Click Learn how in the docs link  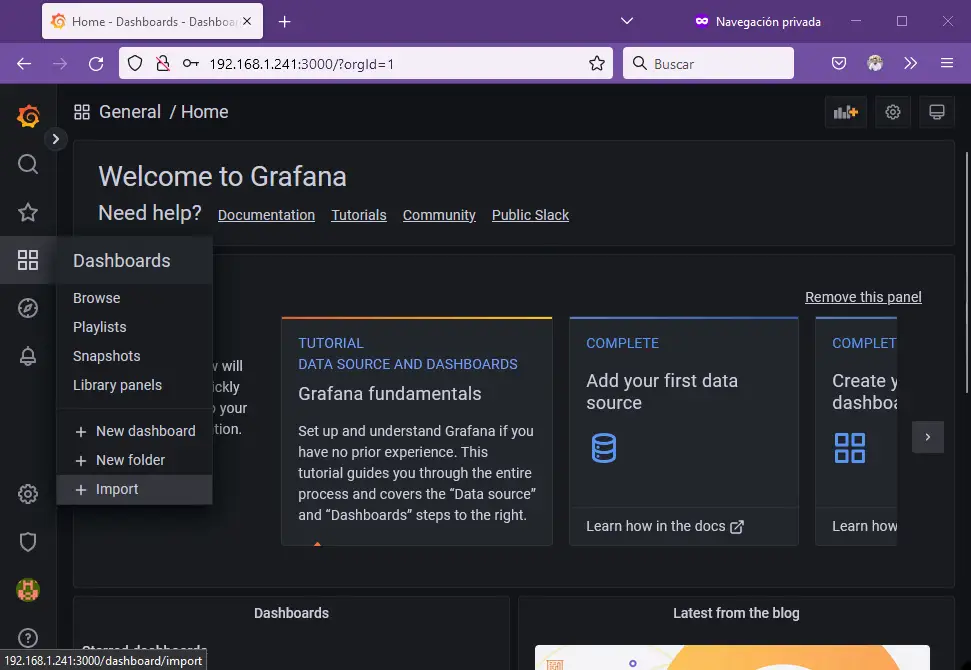[x=665, y=526]
